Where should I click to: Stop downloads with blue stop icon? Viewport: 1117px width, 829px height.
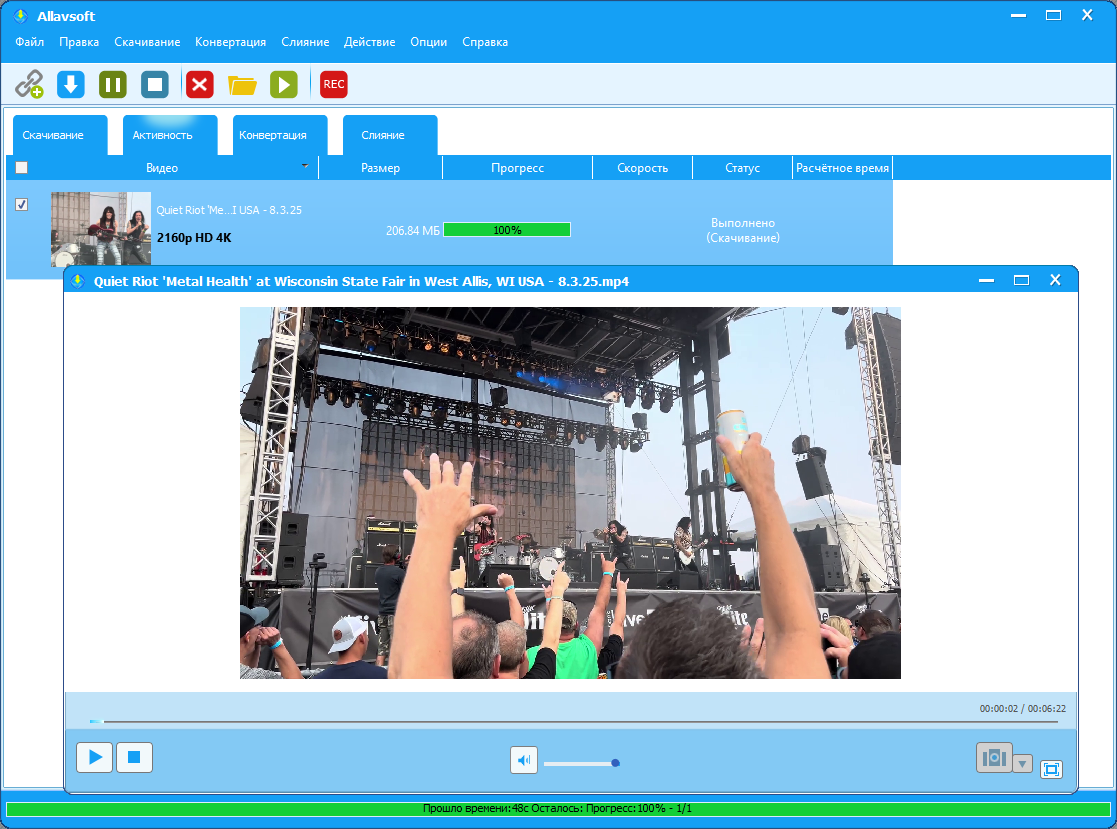pyautogui.click(x=155, y=84)
